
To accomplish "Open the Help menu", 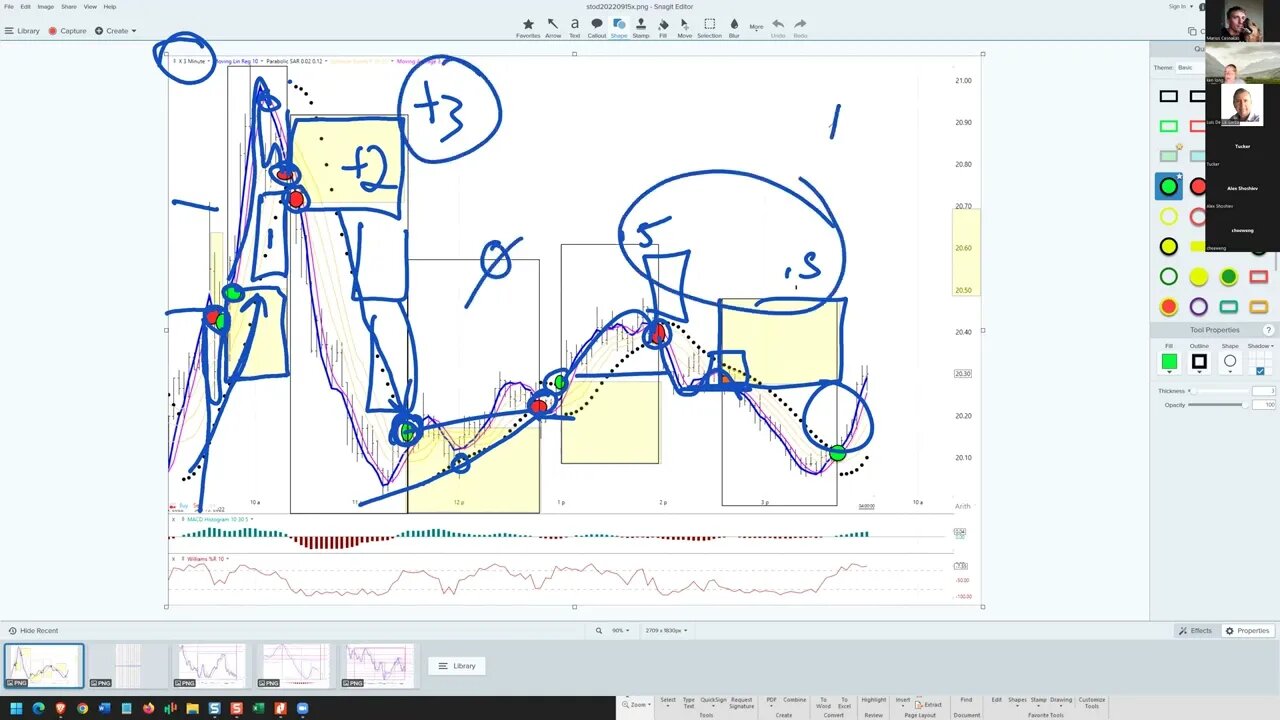I will click(x=110, y=6).
